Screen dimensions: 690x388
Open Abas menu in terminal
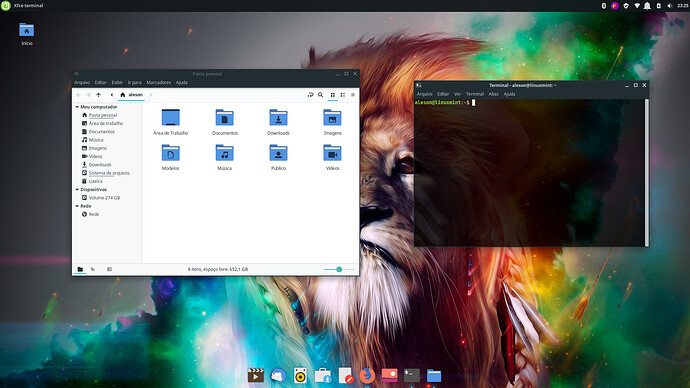(494, 94)
